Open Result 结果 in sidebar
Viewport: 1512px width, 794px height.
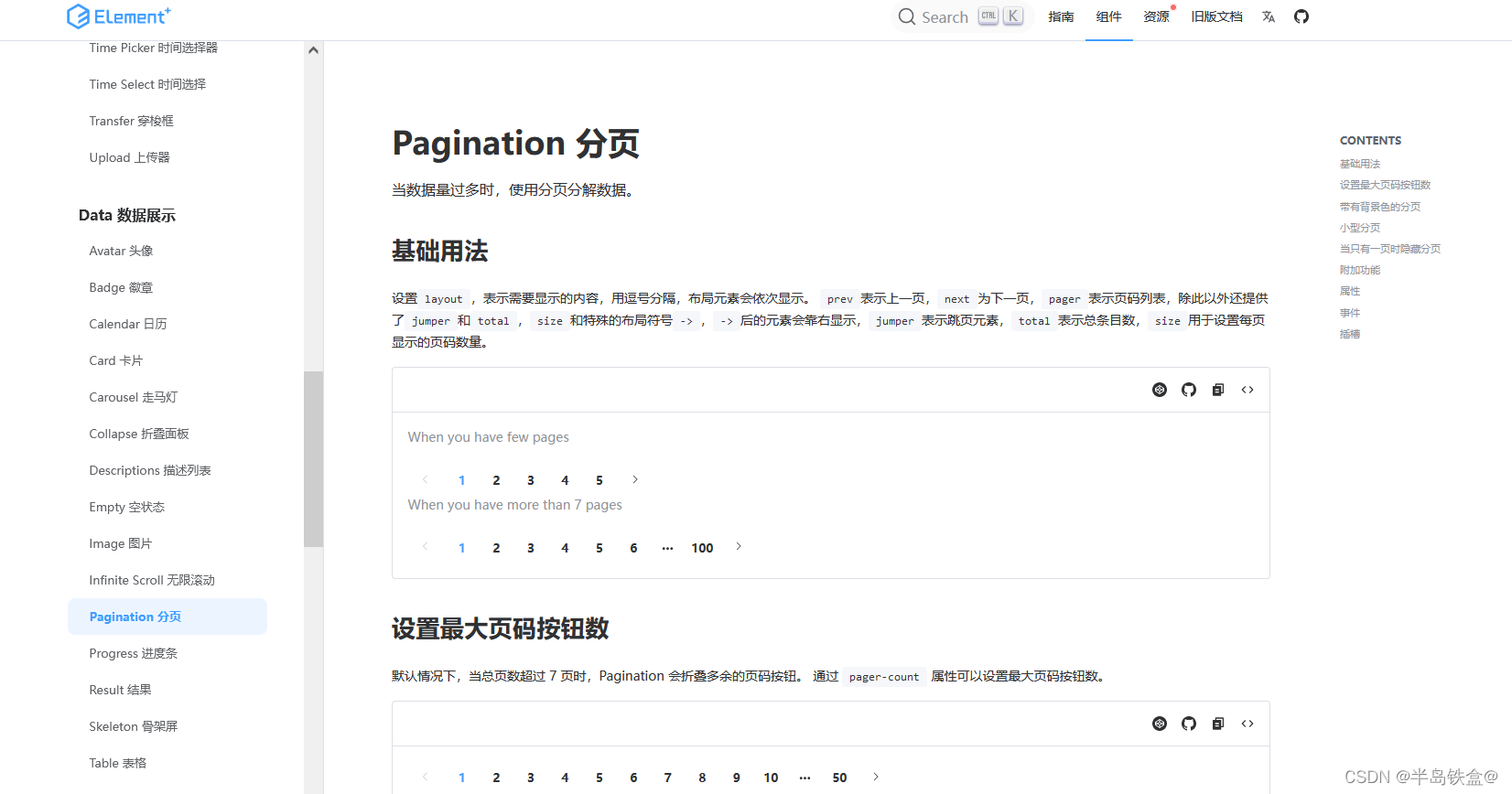click(x=120, y=690)
